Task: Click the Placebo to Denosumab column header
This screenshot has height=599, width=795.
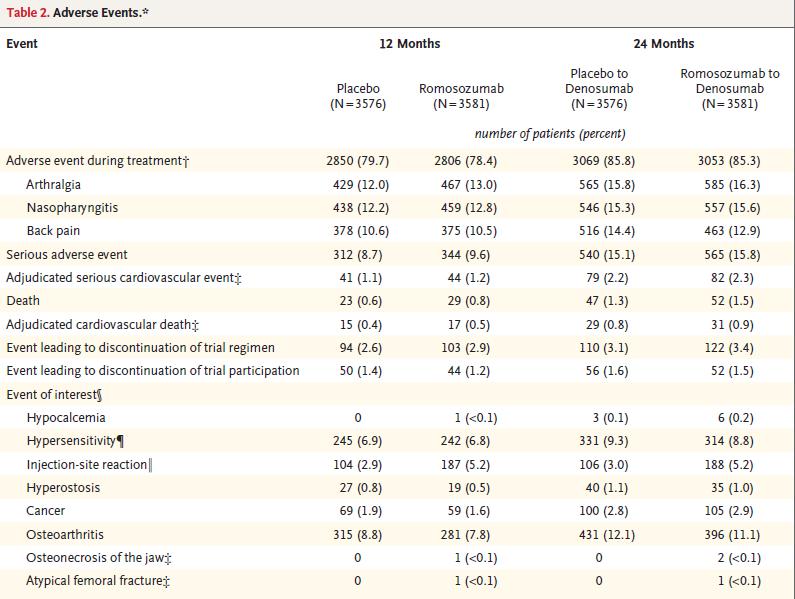Action: click(x=600, y=88)
